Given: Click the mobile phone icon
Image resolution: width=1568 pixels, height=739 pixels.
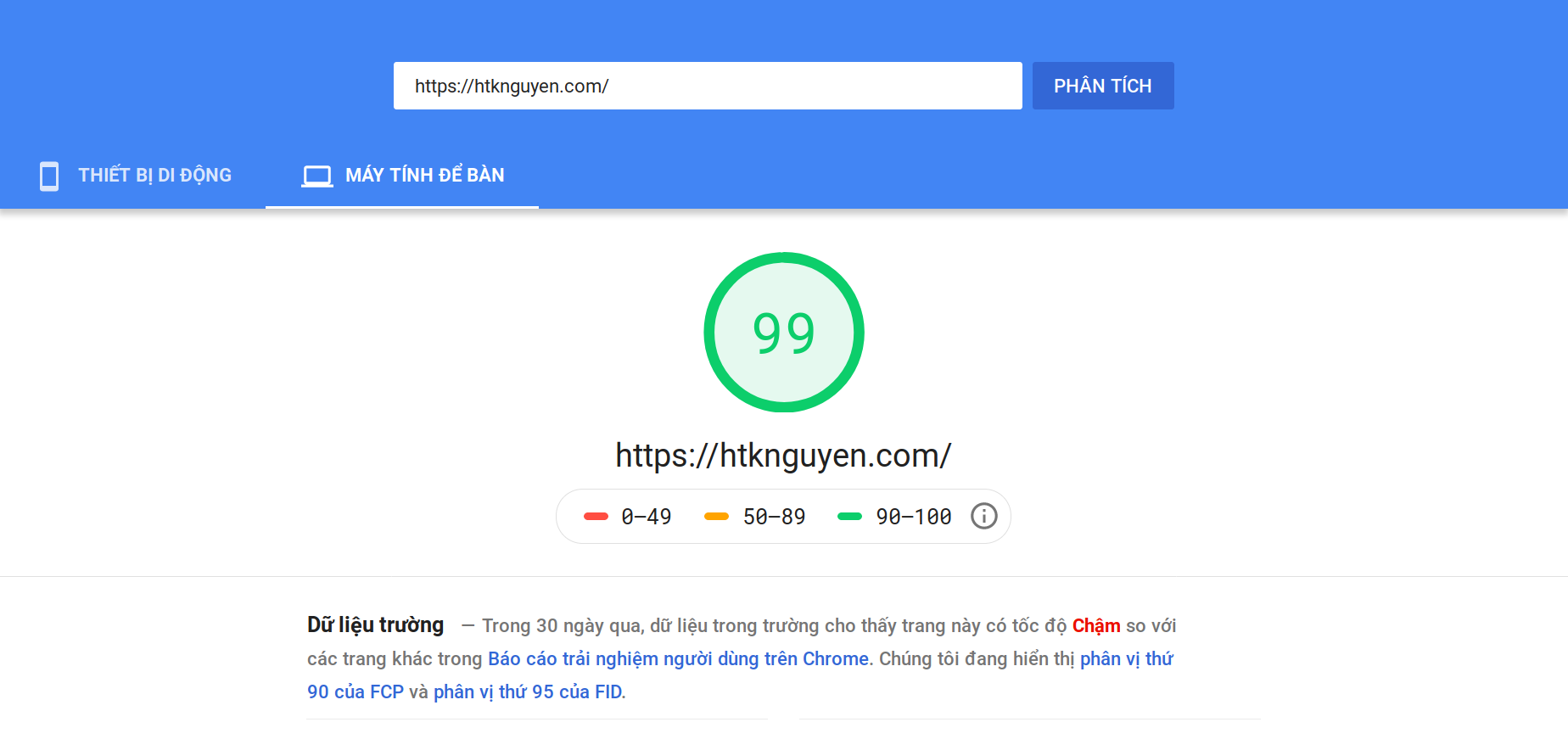Looking at the screenshot, I should [49, 176].
